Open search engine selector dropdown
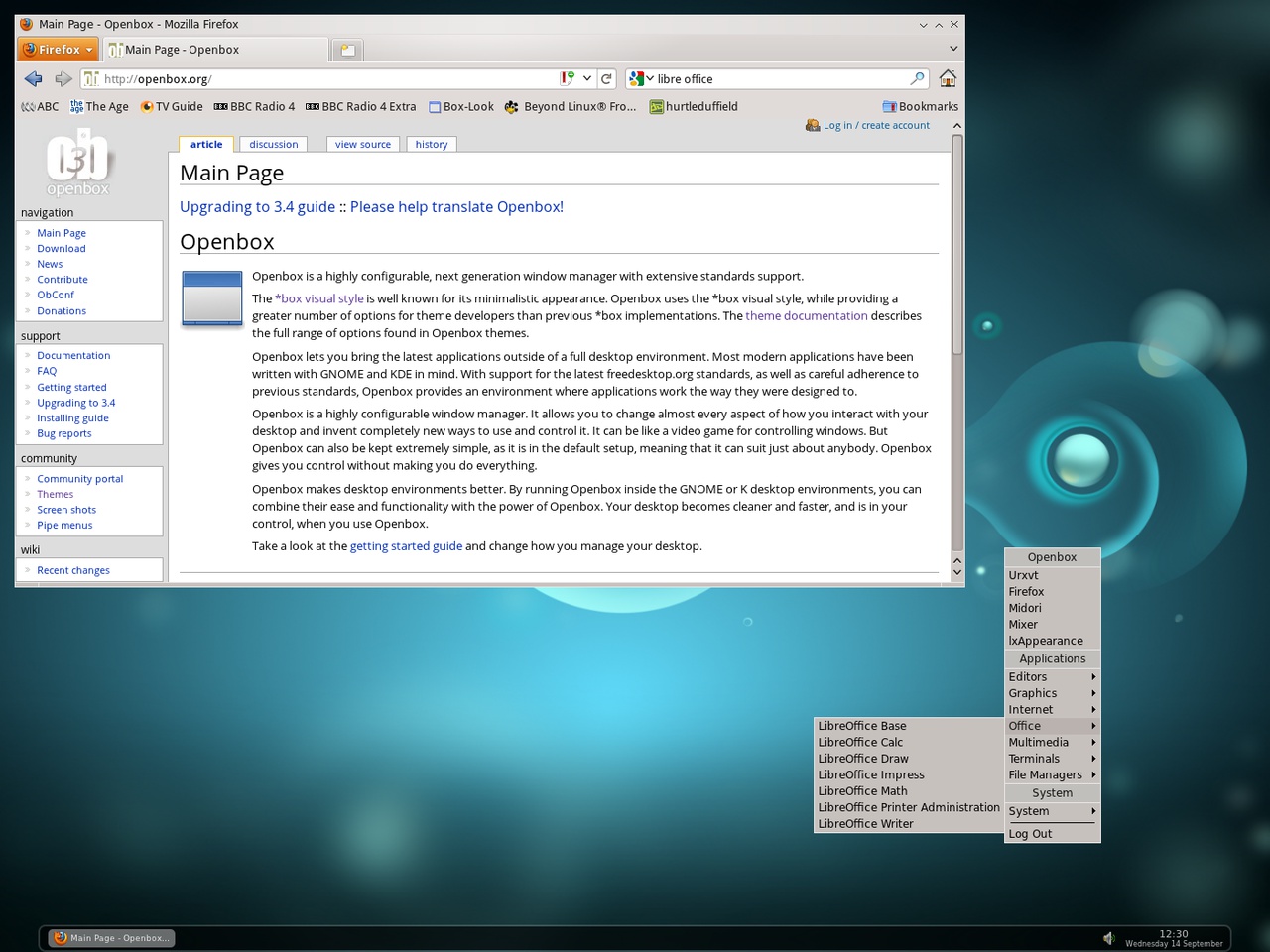The width and height of the screenshot is (1270, 952). tap(642, 78)
